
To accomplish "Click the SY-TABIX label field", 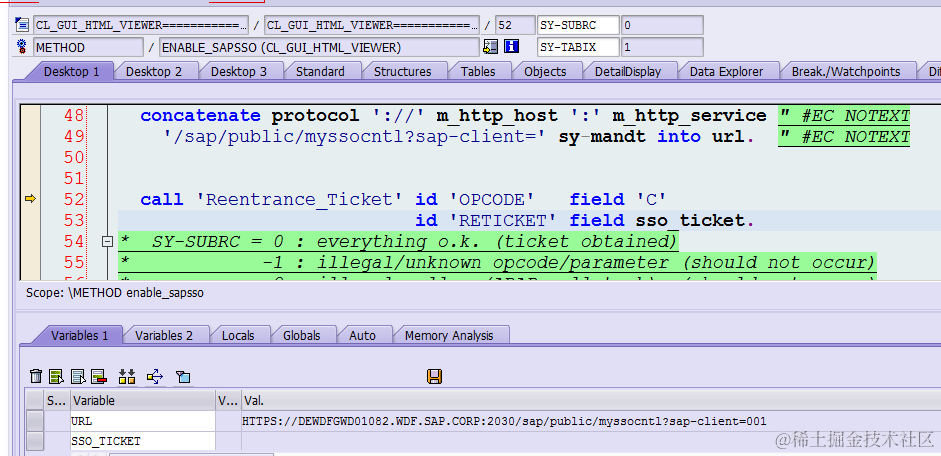I will pos(578,47).
